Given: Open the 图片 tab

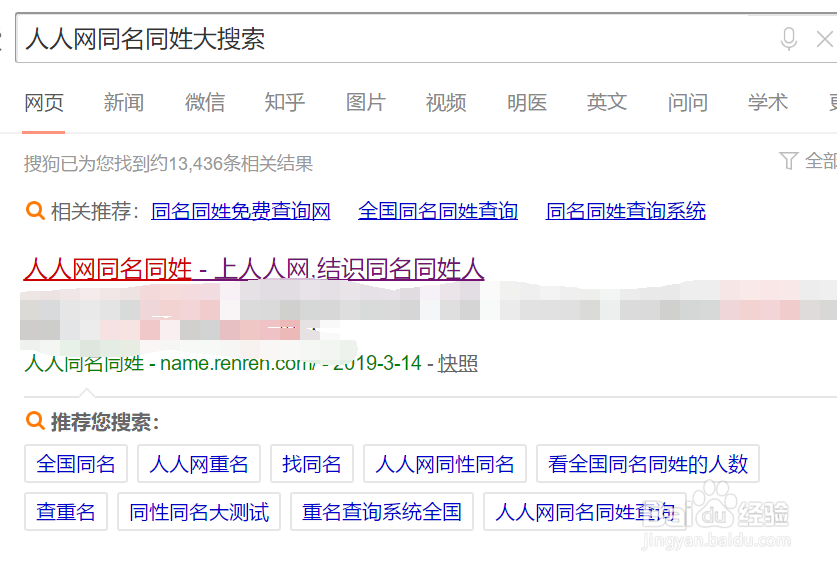Looking at the screenshot, I should click(x=366, y=102).
